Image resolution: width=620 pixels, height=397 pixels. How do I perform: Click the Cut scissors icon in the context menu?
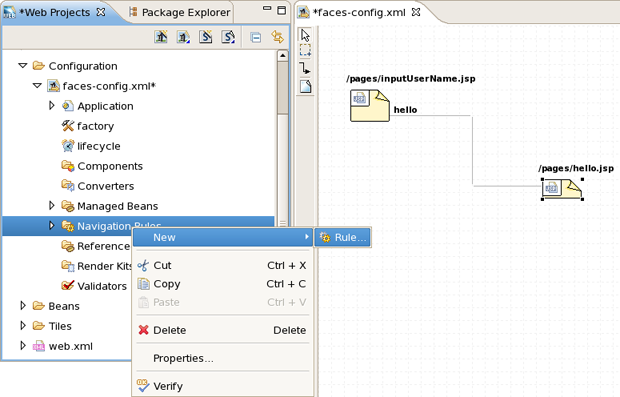tap(143, 265)
